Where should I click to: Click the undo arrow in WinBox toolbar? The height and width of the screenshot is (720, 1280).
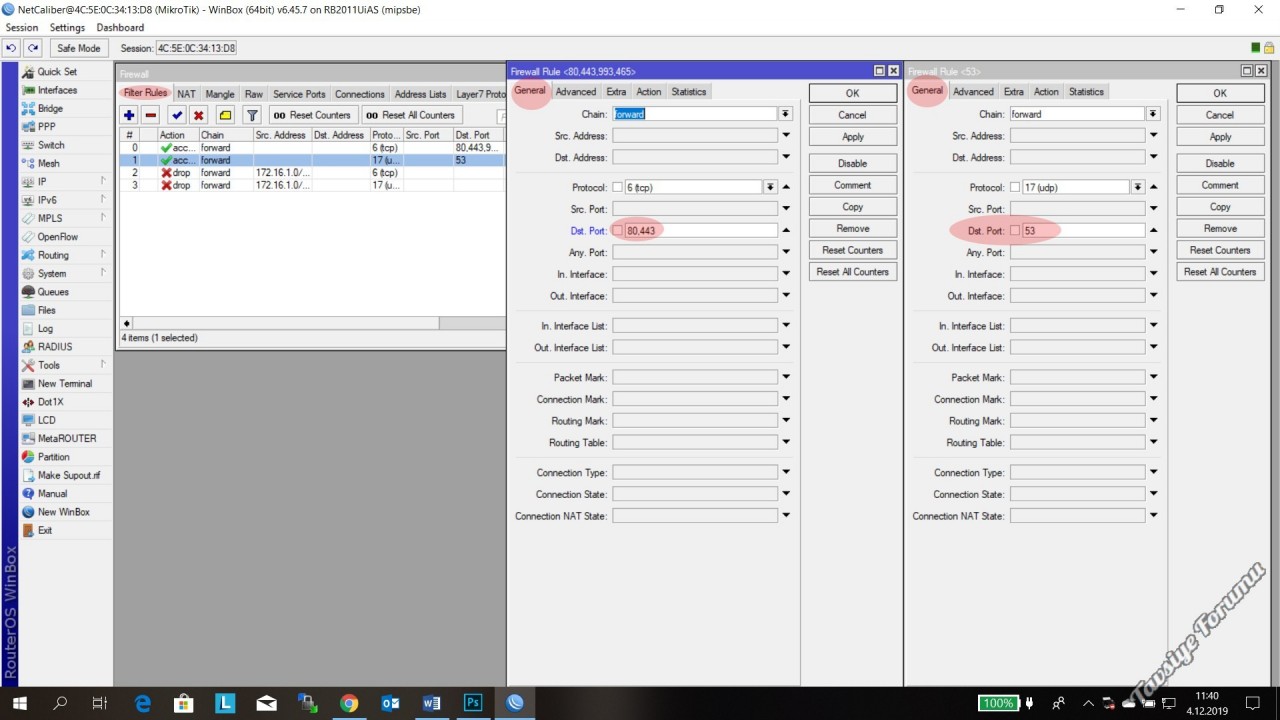coord(11,48)
